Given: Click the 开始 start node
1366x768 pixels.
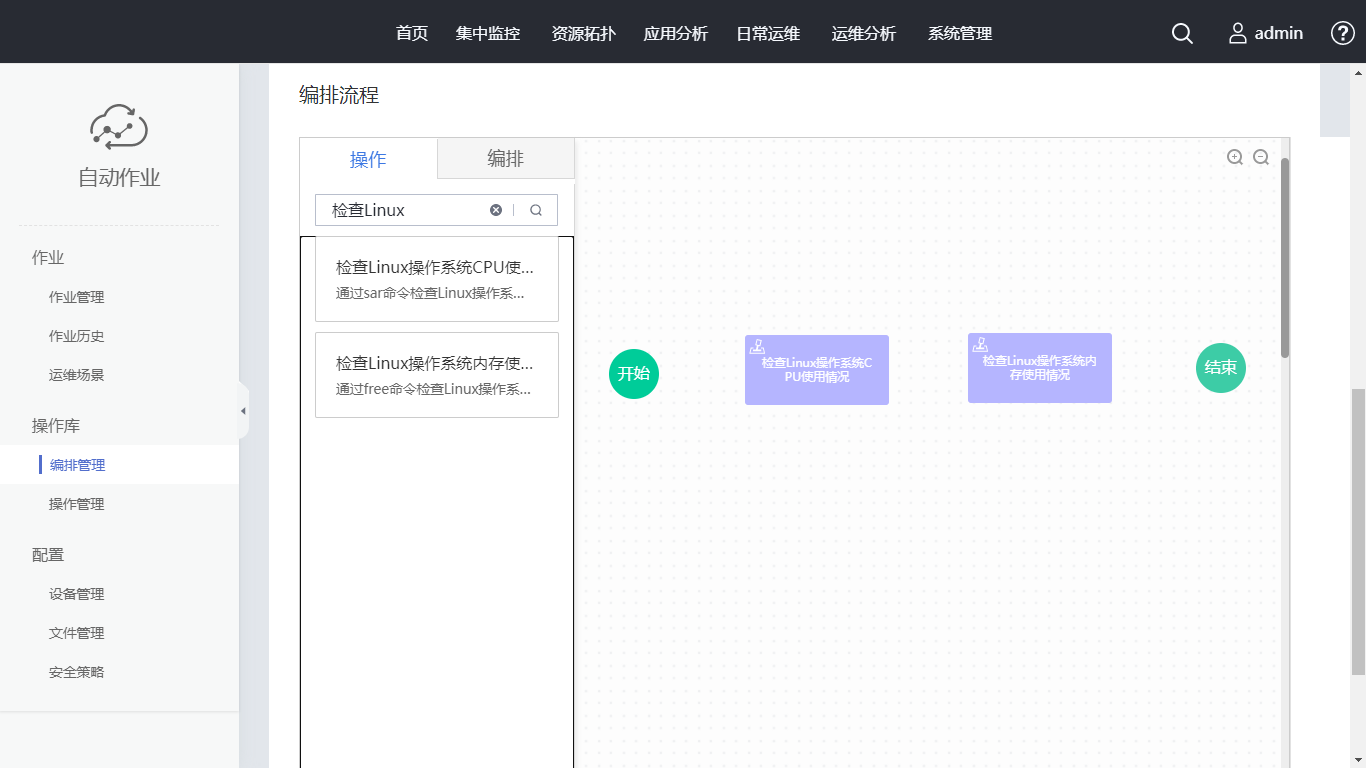Looking at the screenshot, I should 634,374.
